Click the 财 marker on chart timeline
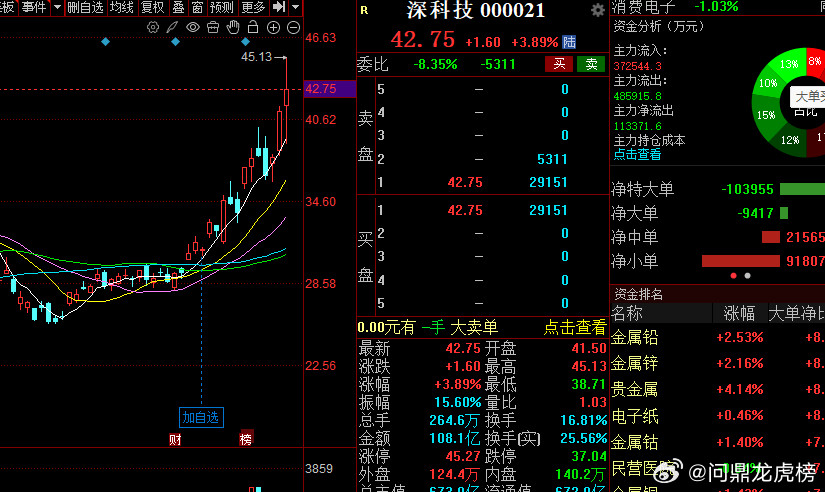The image size is (825, 492). pos(175,440)
